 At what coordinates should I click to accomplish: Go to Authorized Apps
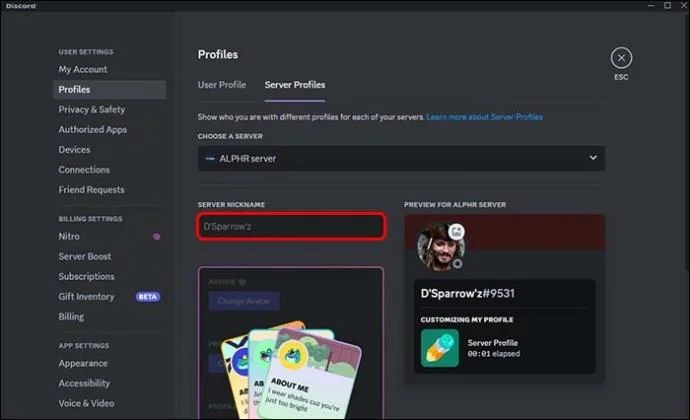point(92,129)
